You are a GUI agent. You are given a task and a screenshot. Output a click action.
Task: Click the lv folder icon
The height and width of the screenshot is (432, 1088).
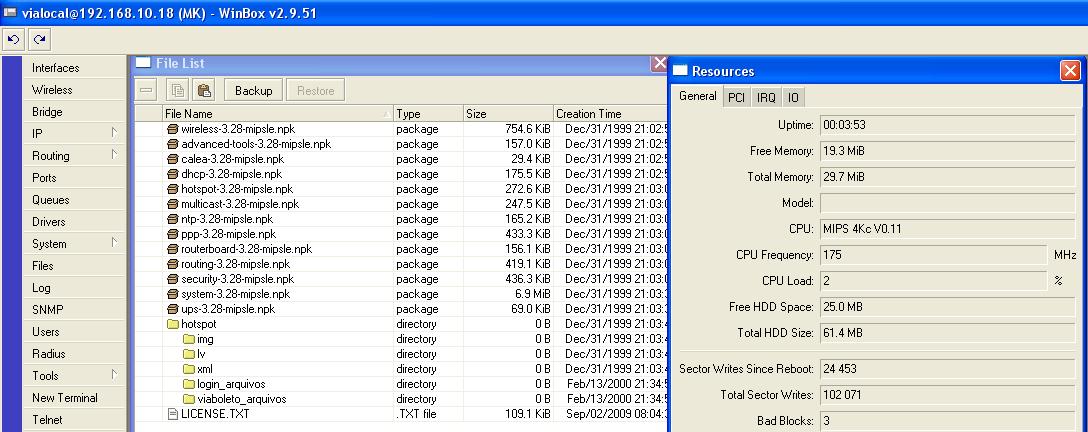tap(189, 354)
